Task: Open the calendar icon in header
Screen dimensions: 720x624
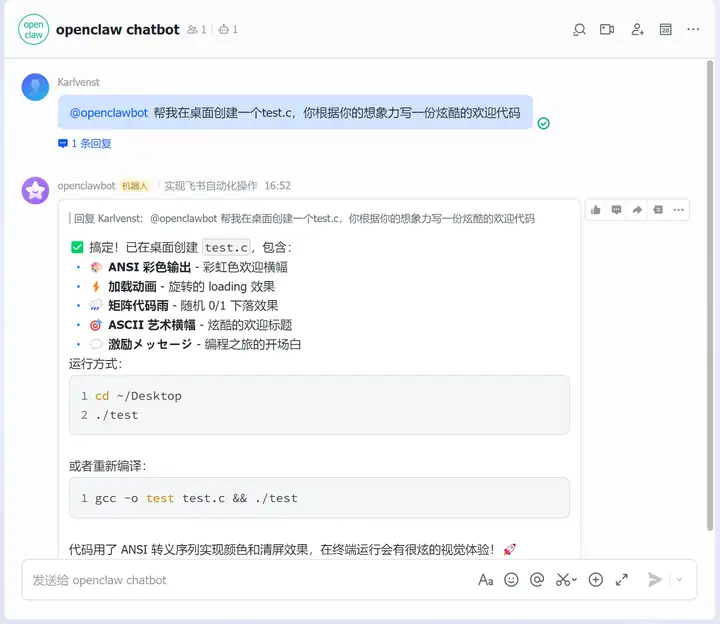Action: [x=665, y=30]
